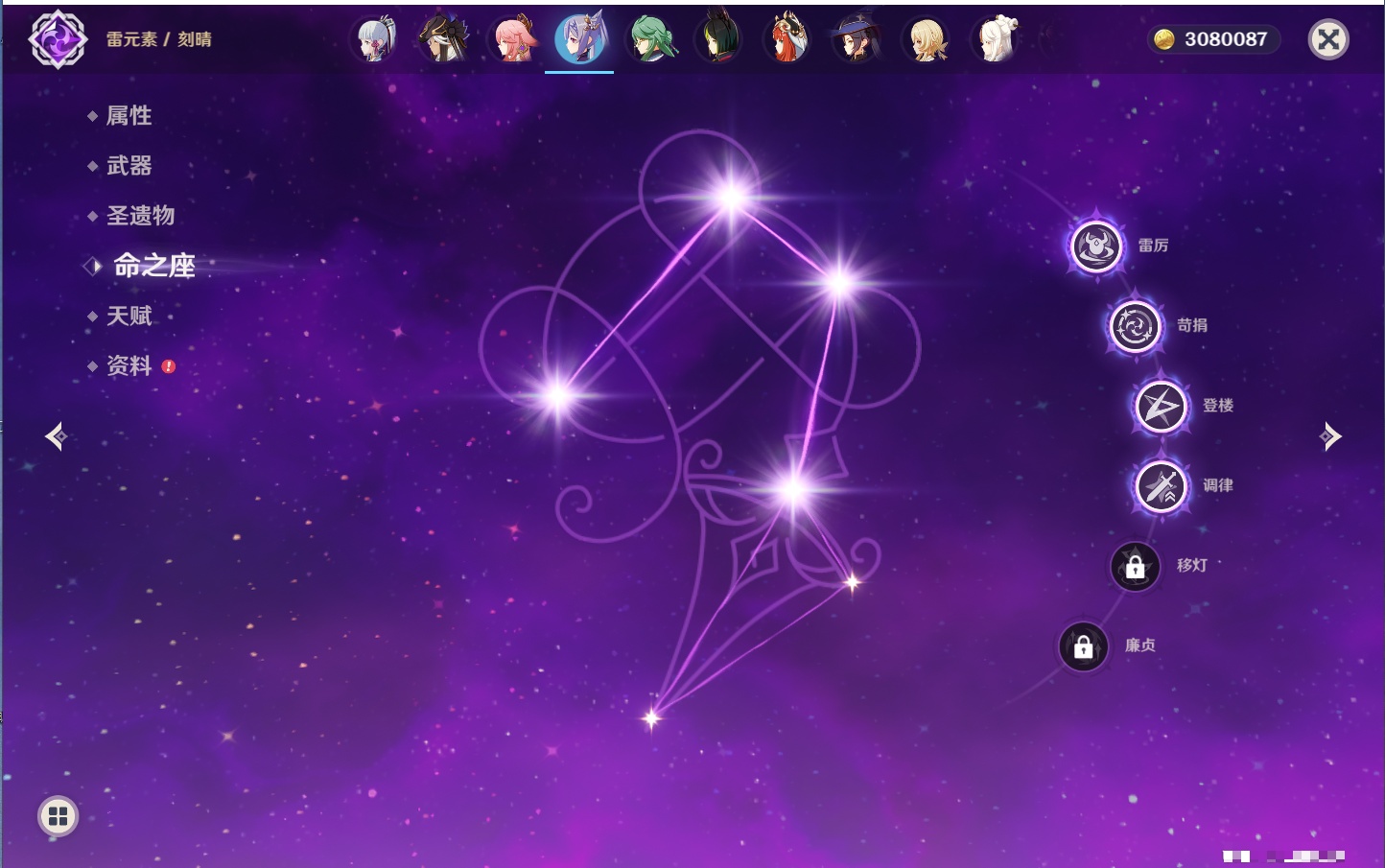Click the 雷厉 constellation label

pos(1153,246)
